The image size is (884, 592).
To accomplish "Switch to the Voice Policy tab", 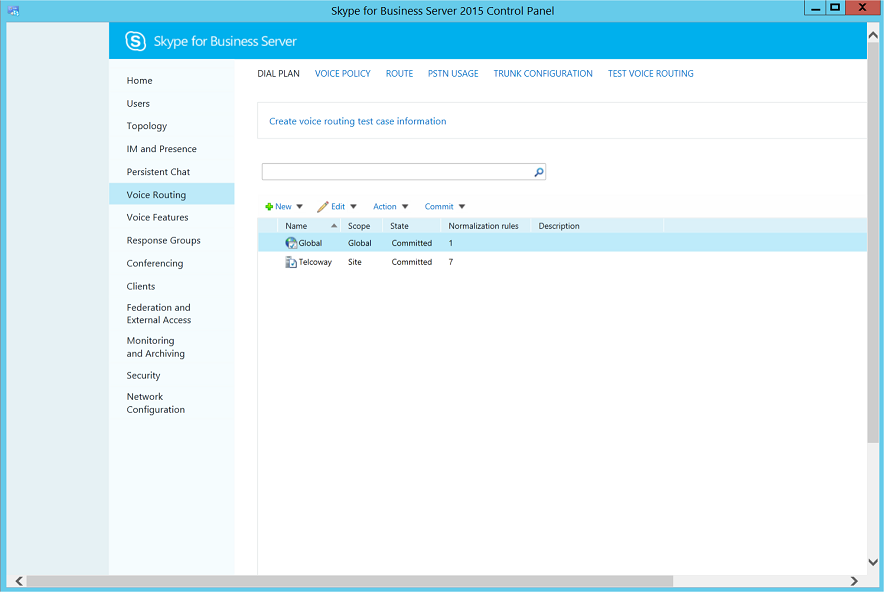I will pos(342,74).
